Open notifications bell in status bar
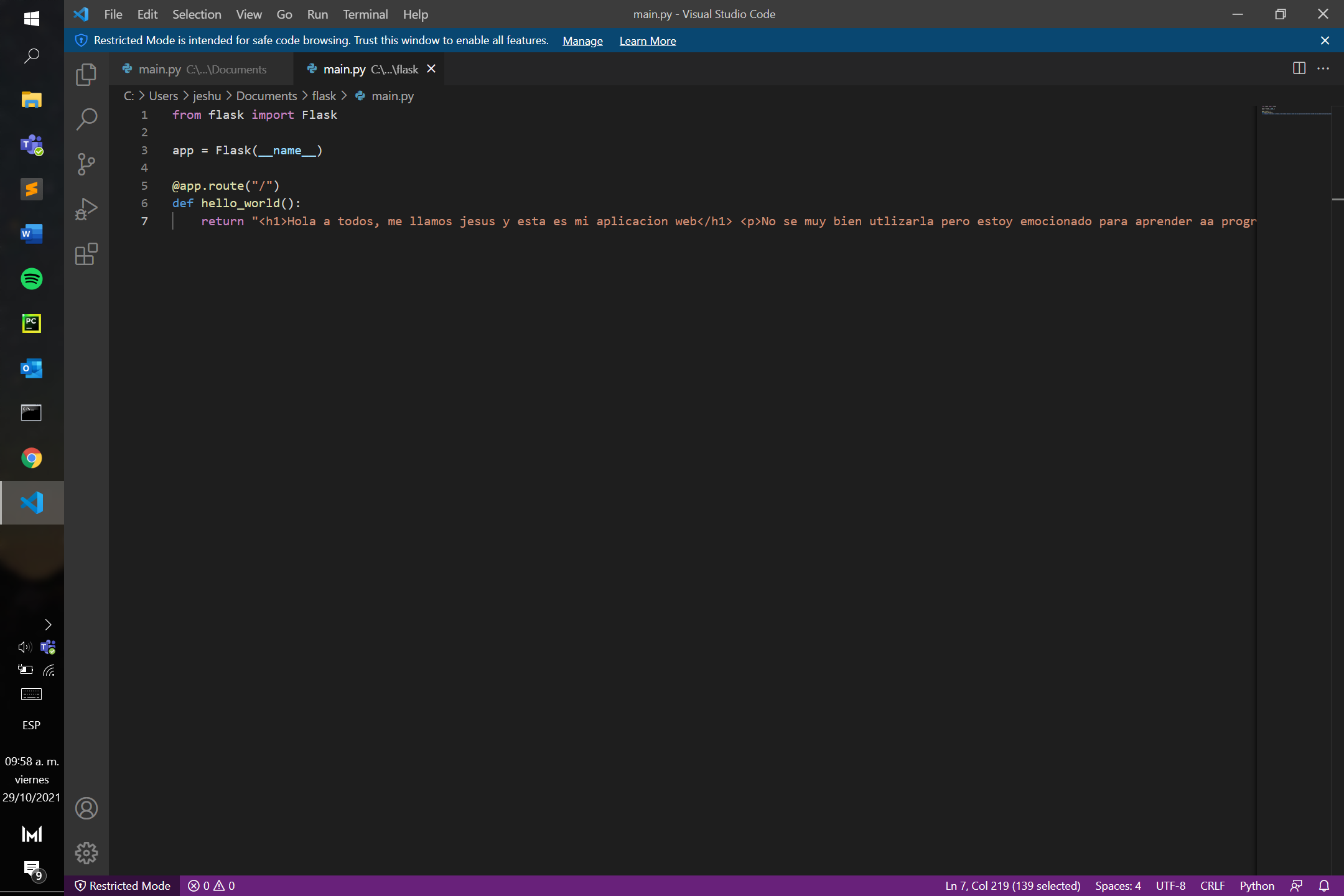This screenshot has height=896, width=1344. pos(1324,885)
